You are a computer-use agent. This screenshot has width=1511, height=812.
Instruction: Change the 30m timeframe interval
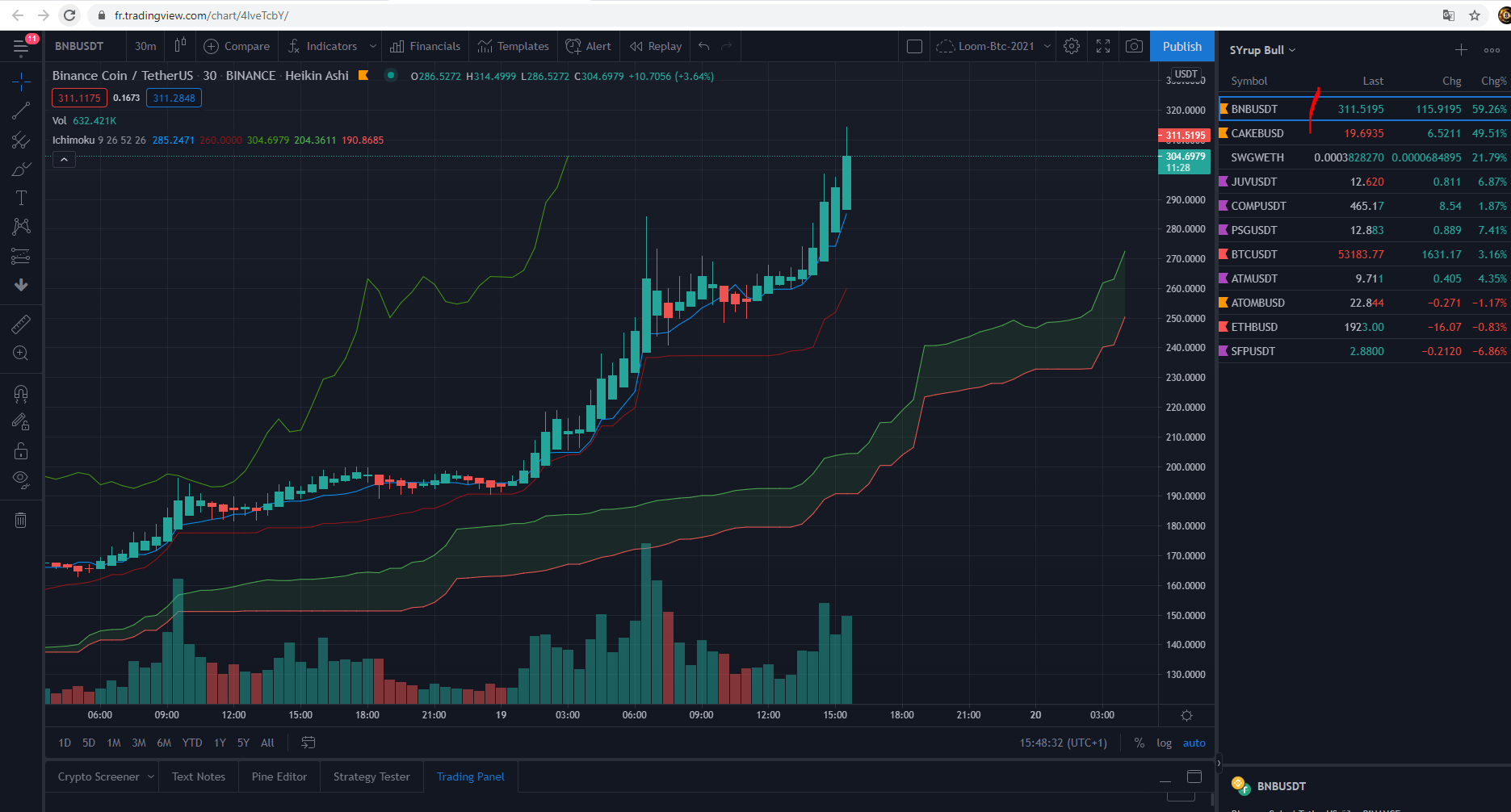145,46
